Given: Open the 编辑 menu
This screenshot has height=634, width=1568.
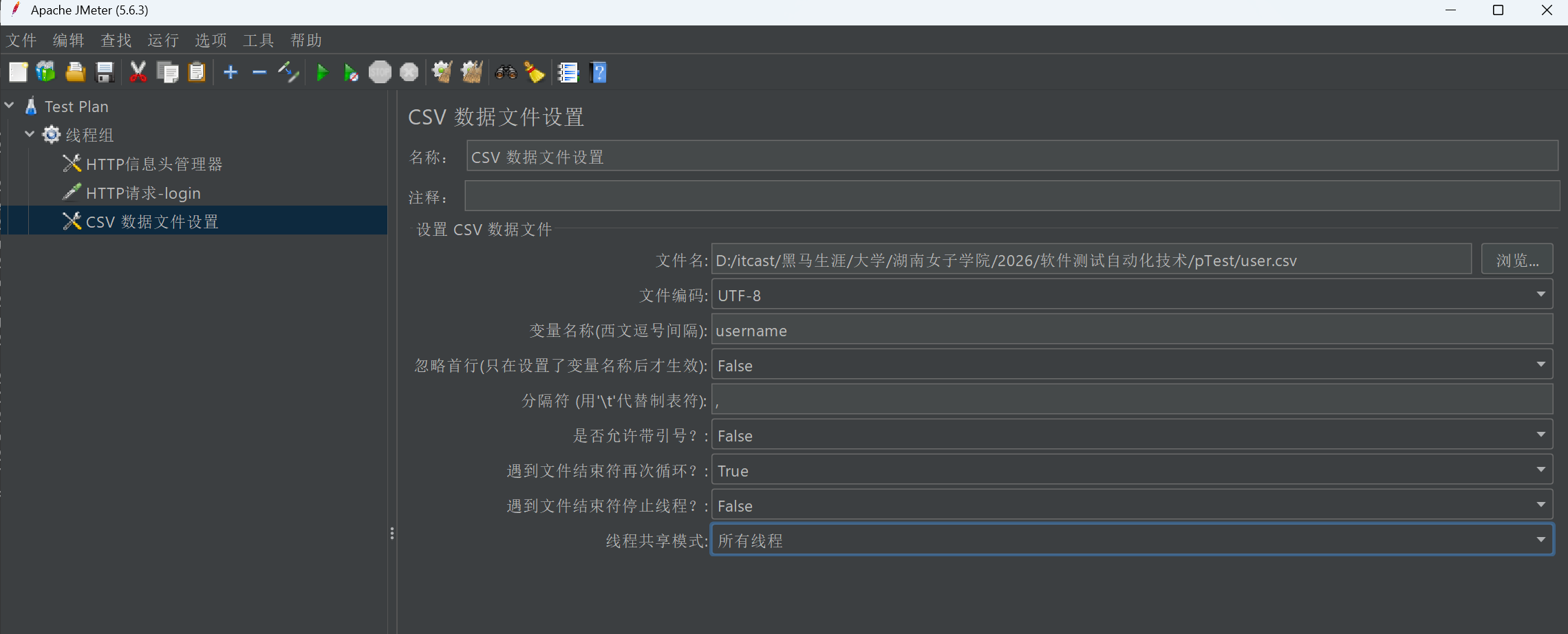Looking at the screenshot, I should point(69,41).
